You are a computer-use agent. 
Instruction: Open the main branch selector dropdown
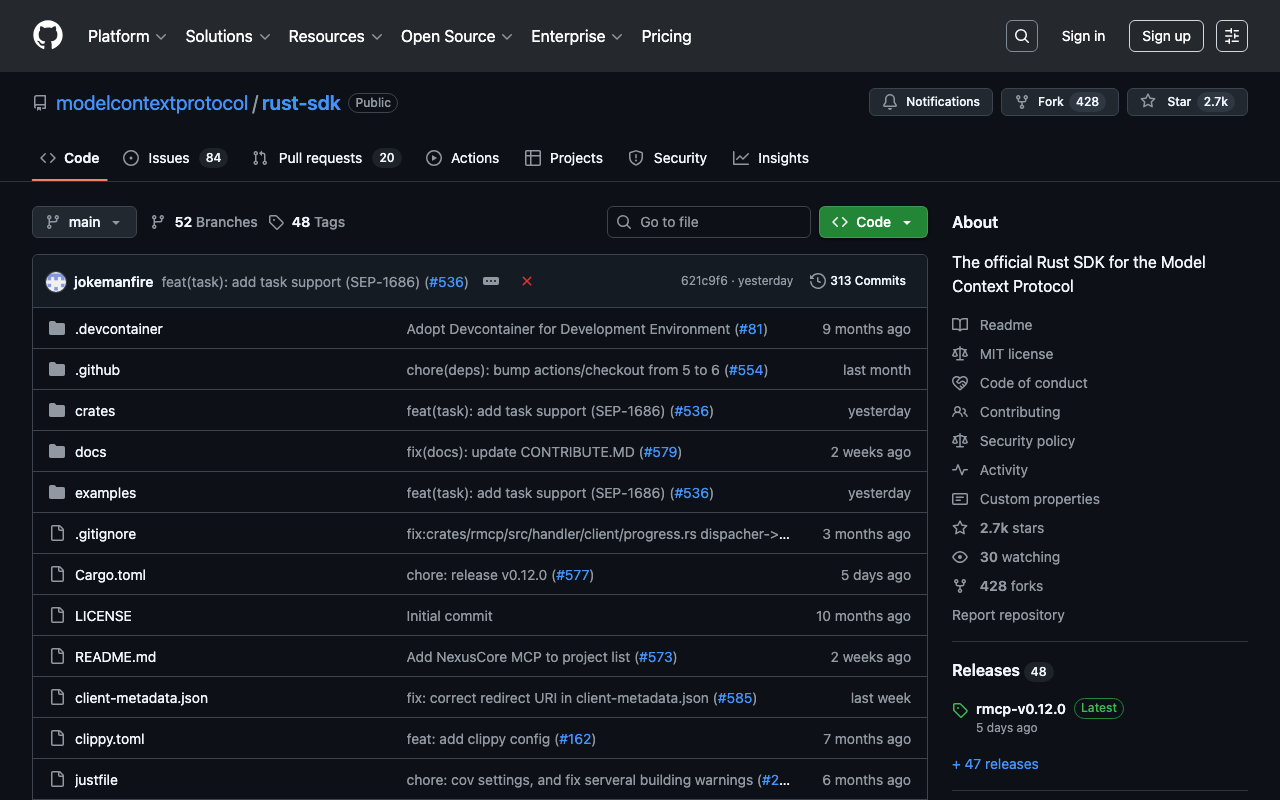(84, 222)
